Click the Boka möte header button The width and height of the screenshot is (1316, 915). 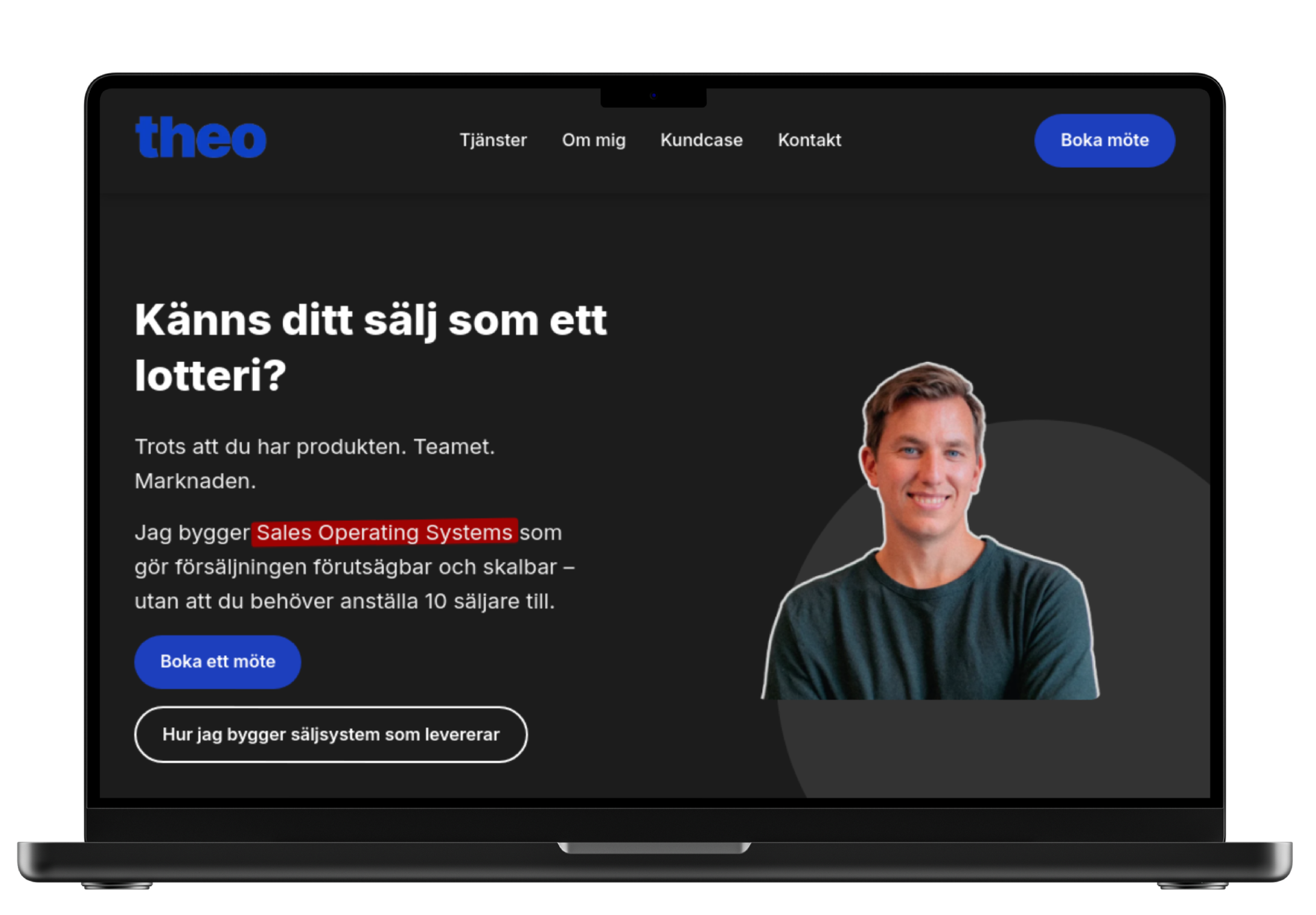[x=1104, y=141]
